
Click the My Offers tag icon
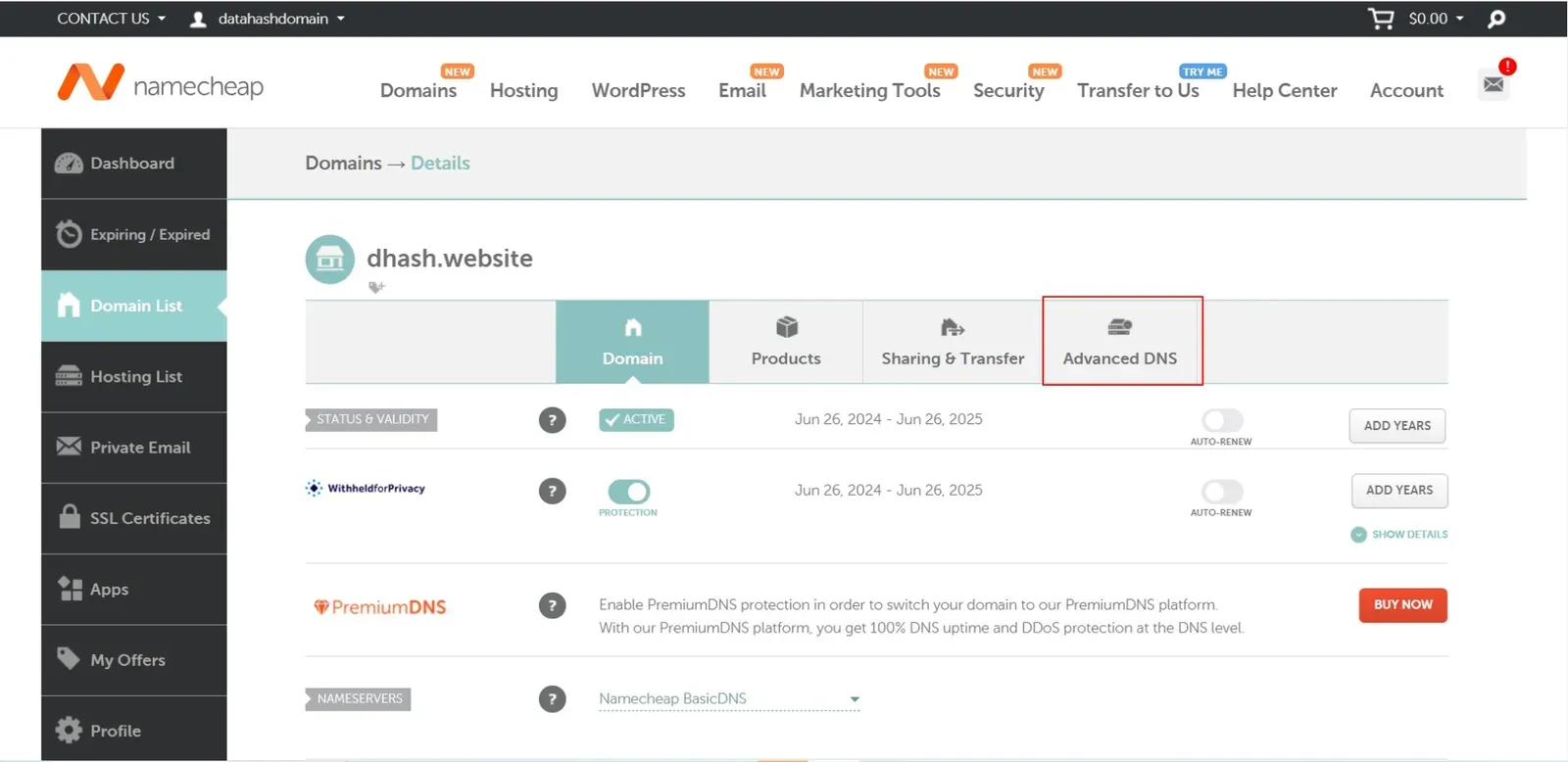pos(69,658)
